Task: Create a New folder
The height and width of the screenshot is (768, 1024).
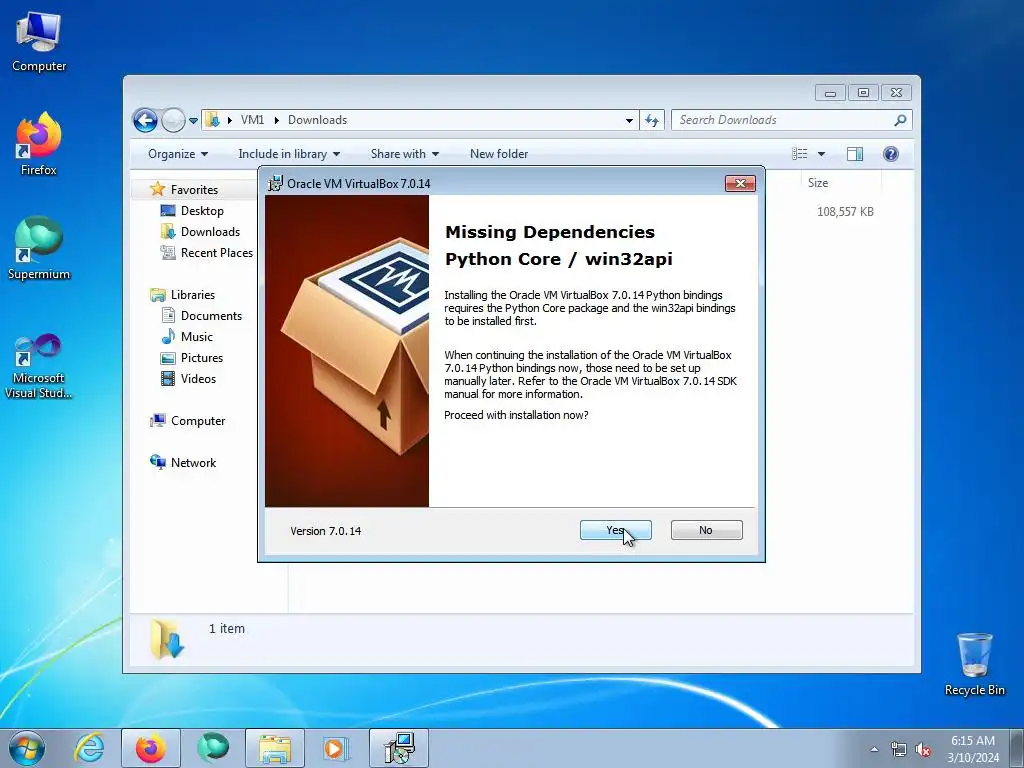Action: click(x=499, y=154)
